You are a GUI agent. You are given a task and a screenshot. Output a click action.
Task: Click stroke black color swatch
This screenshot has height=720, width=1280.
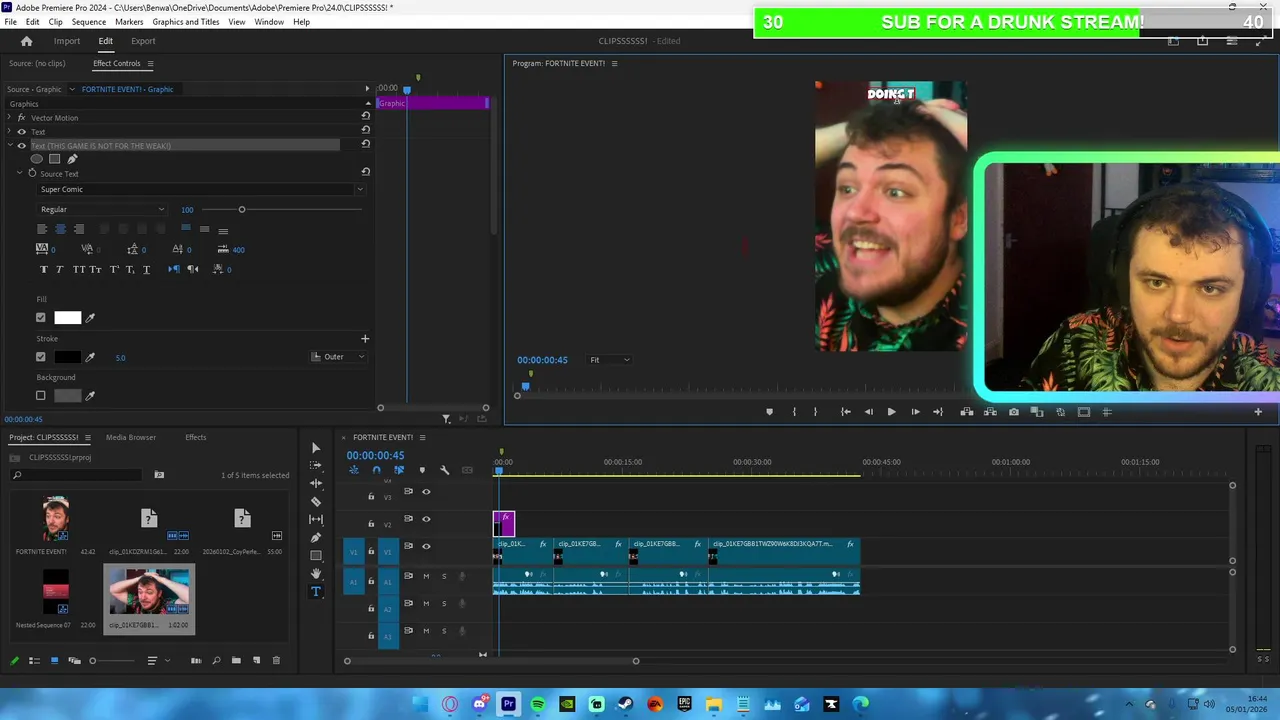tap(68, 357)
